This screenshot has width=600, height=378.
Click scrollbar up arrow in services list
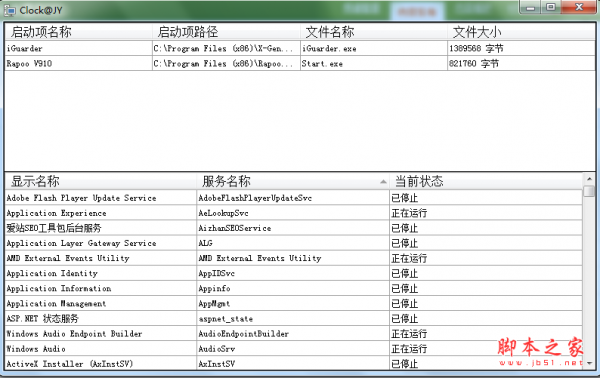coord(589,179)
